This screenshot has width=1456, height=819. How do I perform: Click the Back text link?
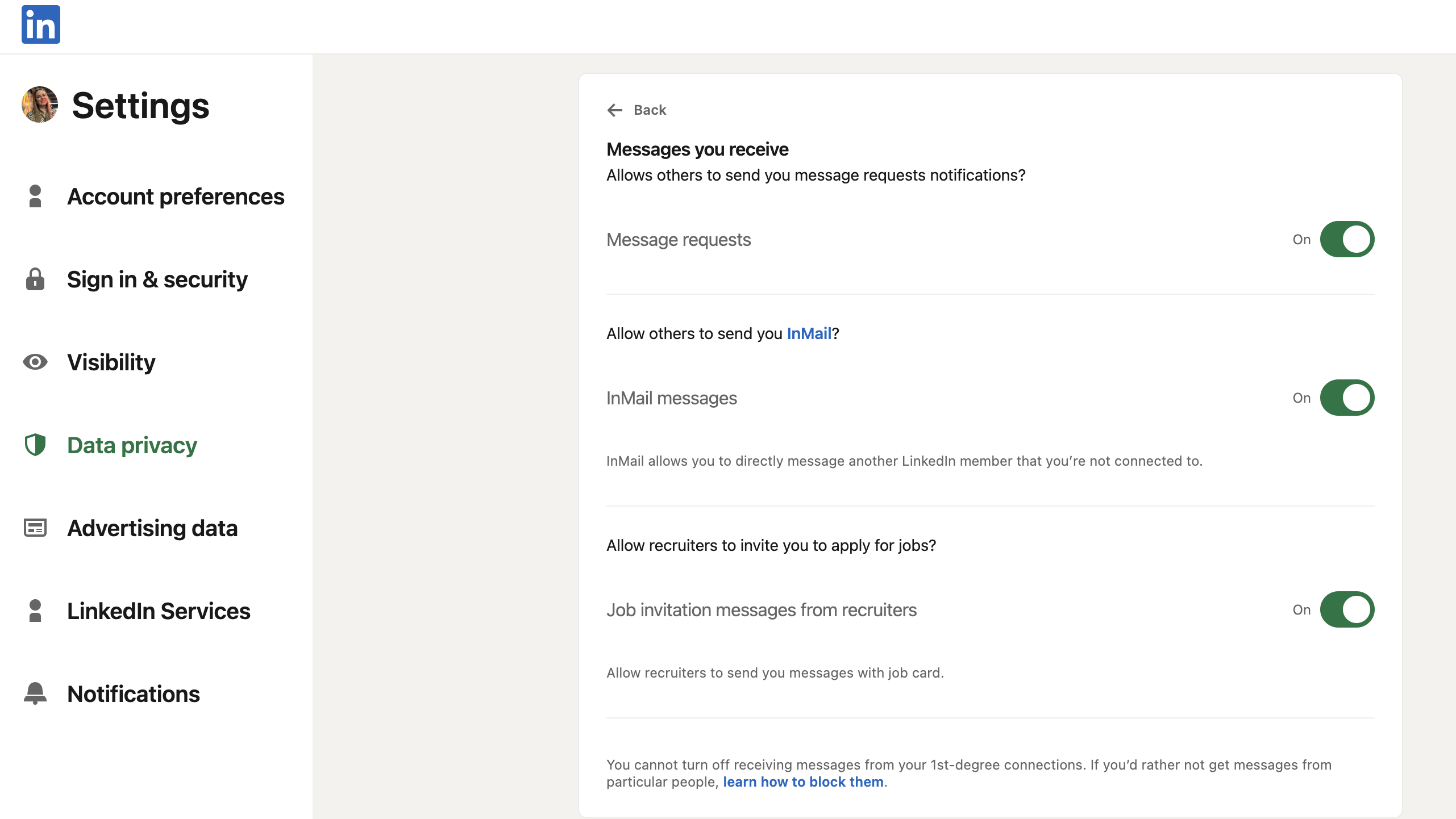coord(650,110)
